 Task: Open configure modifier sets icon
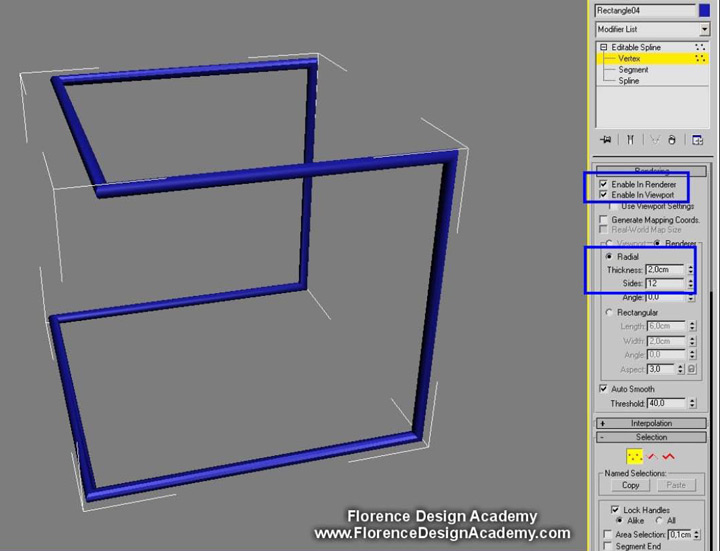[x=697, y=140]
